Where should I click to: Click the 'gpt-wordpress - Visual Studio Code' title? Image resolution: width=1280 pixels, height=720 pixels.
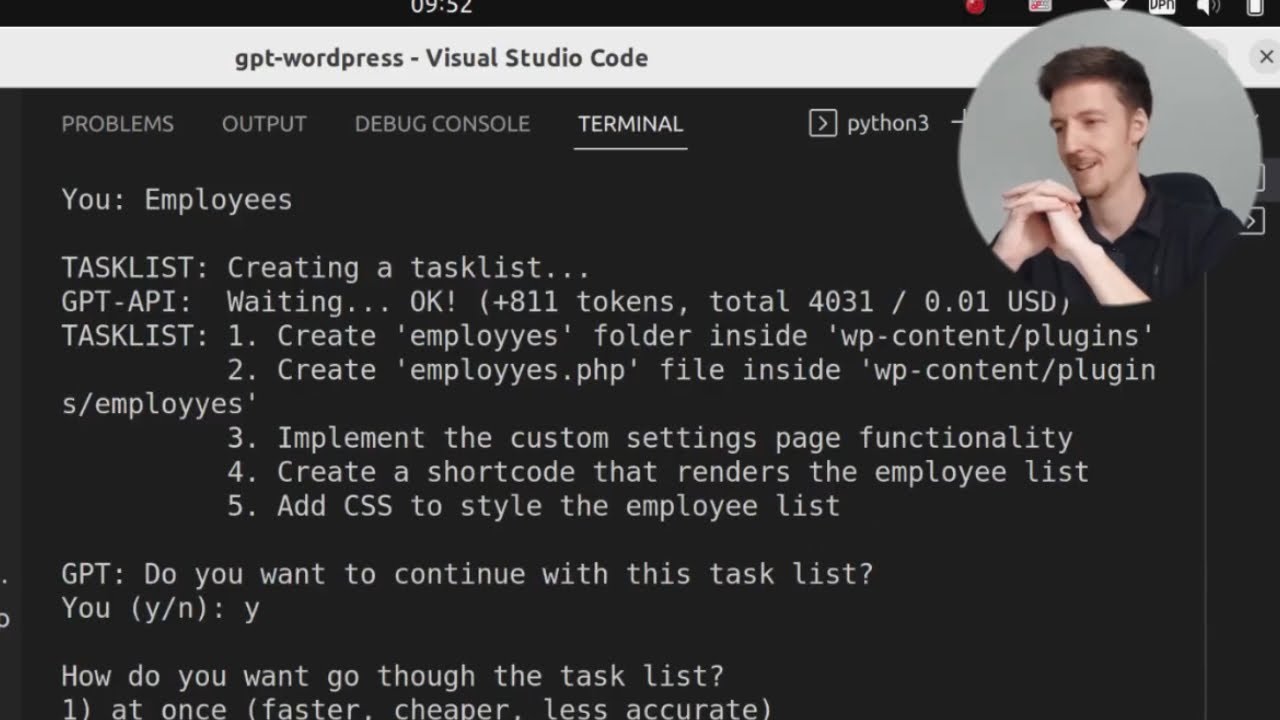click(441, 58)
